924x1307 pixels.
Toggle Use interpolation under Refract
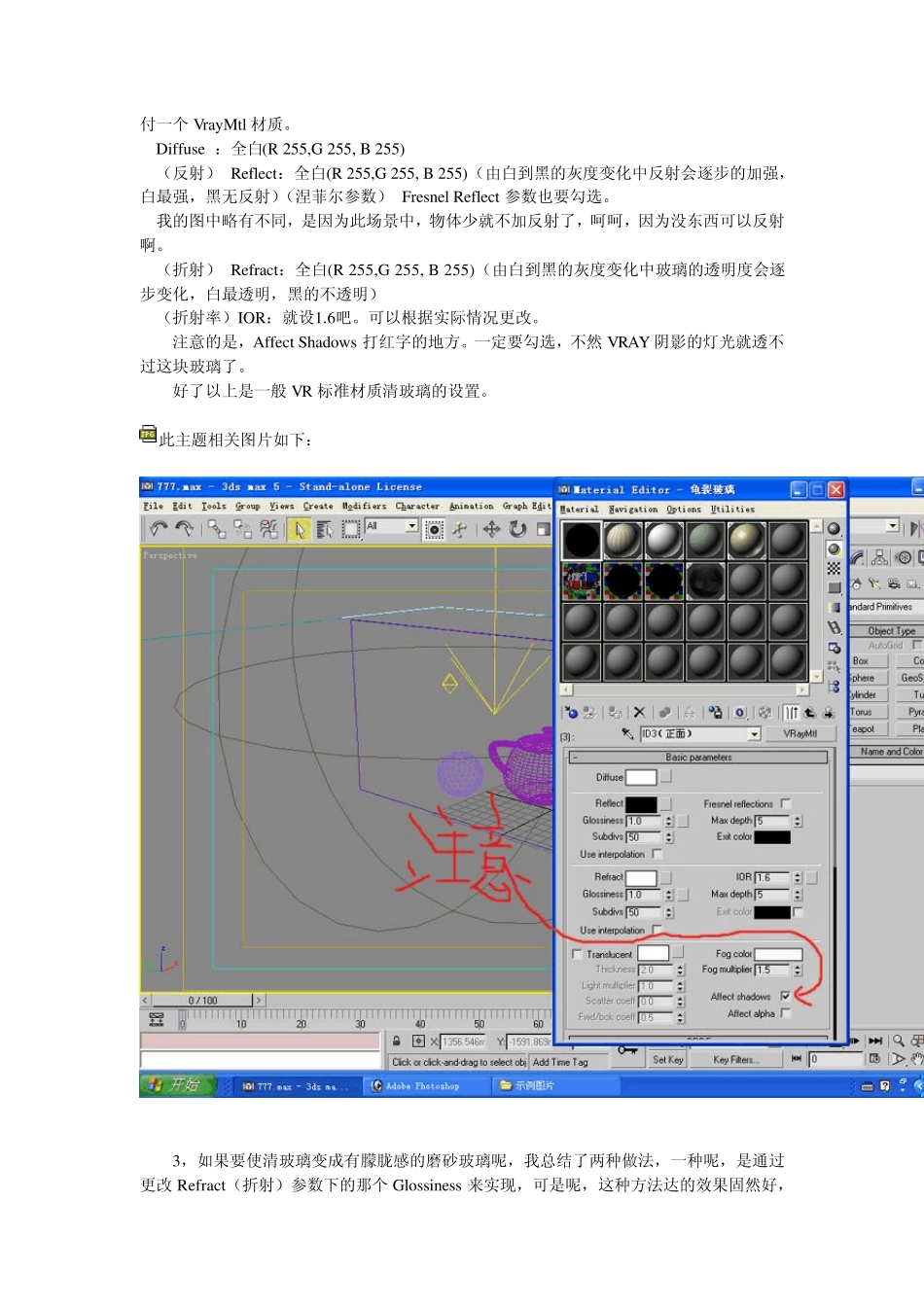click(x=657, y=931)
